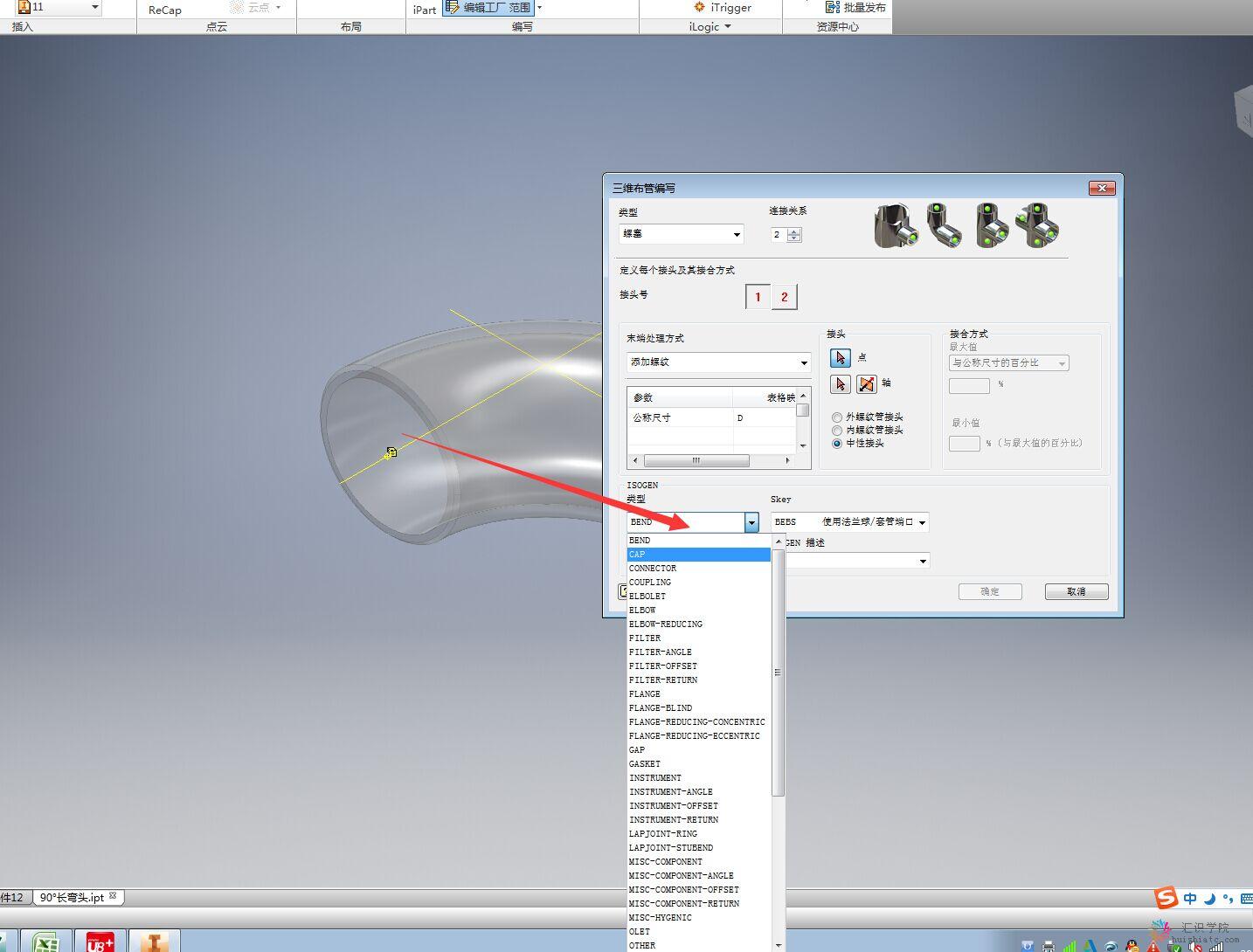Click the 公称尺寸 parameter cell
The height and width of the screenshot is (952, 1253).
680,418
